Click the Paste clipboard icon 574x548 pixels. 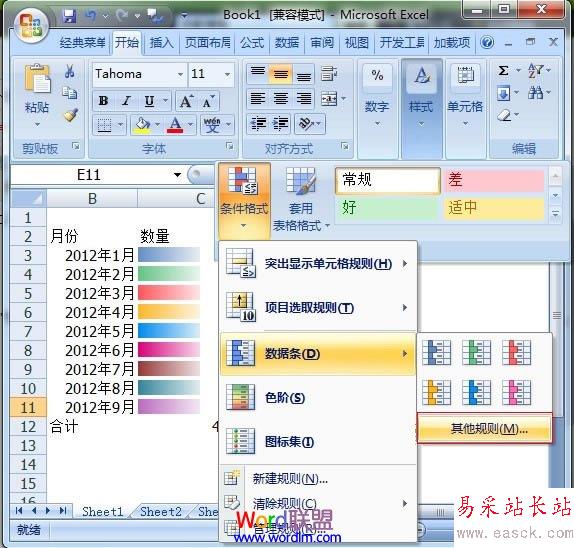click(37, 78)
